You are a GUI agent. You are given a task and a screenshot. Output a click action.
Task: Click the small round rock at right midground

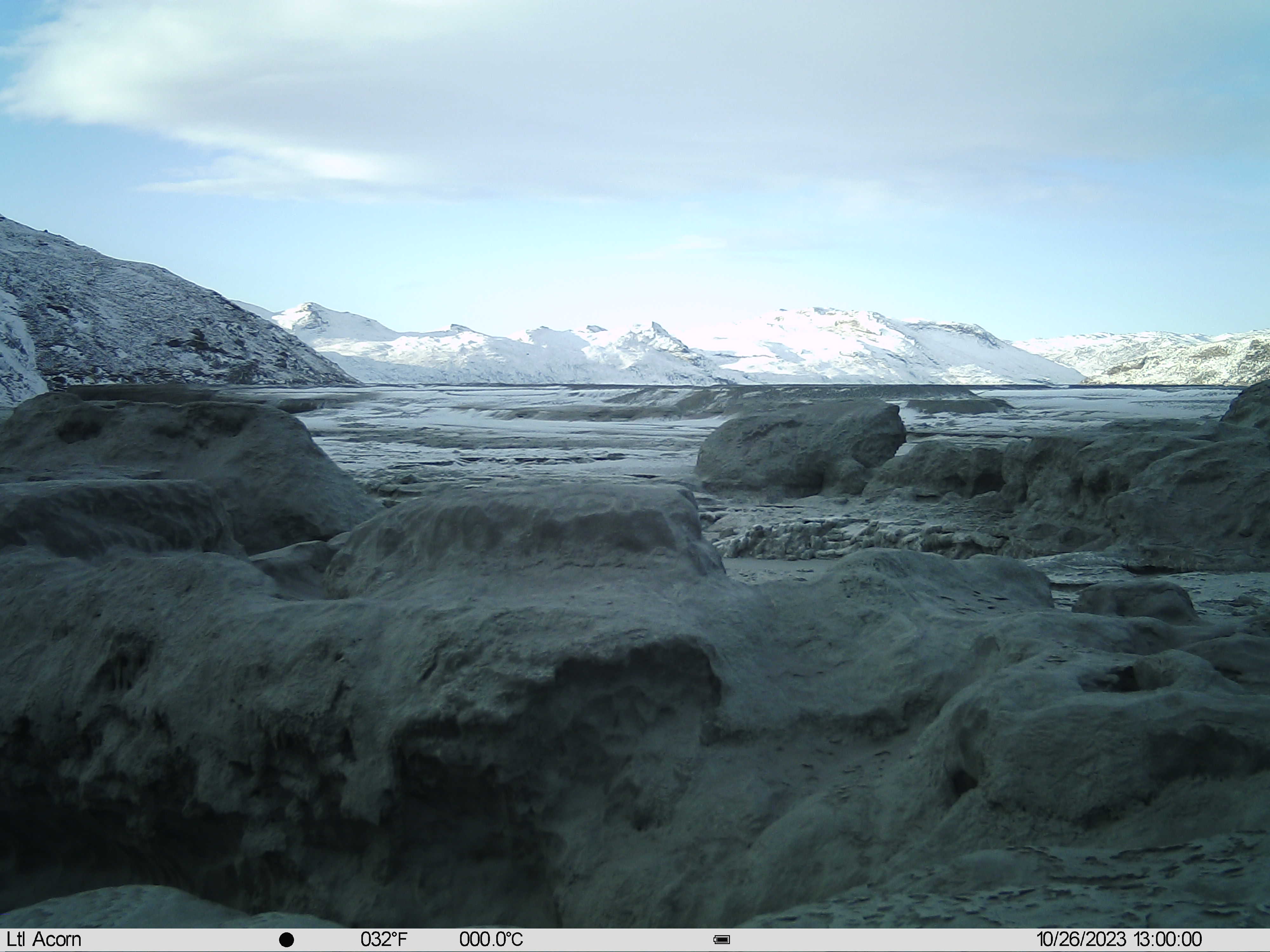[x=1134, y=601]
